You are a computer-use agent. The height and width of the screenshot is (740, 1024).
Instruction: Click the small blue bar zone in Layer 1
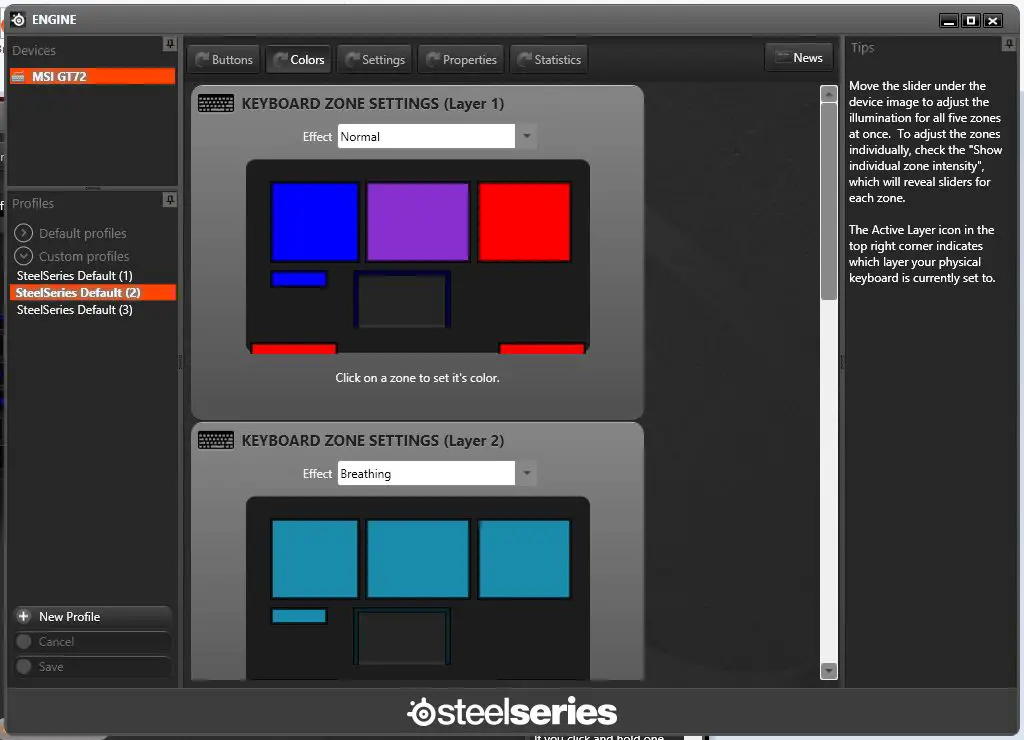299,279
